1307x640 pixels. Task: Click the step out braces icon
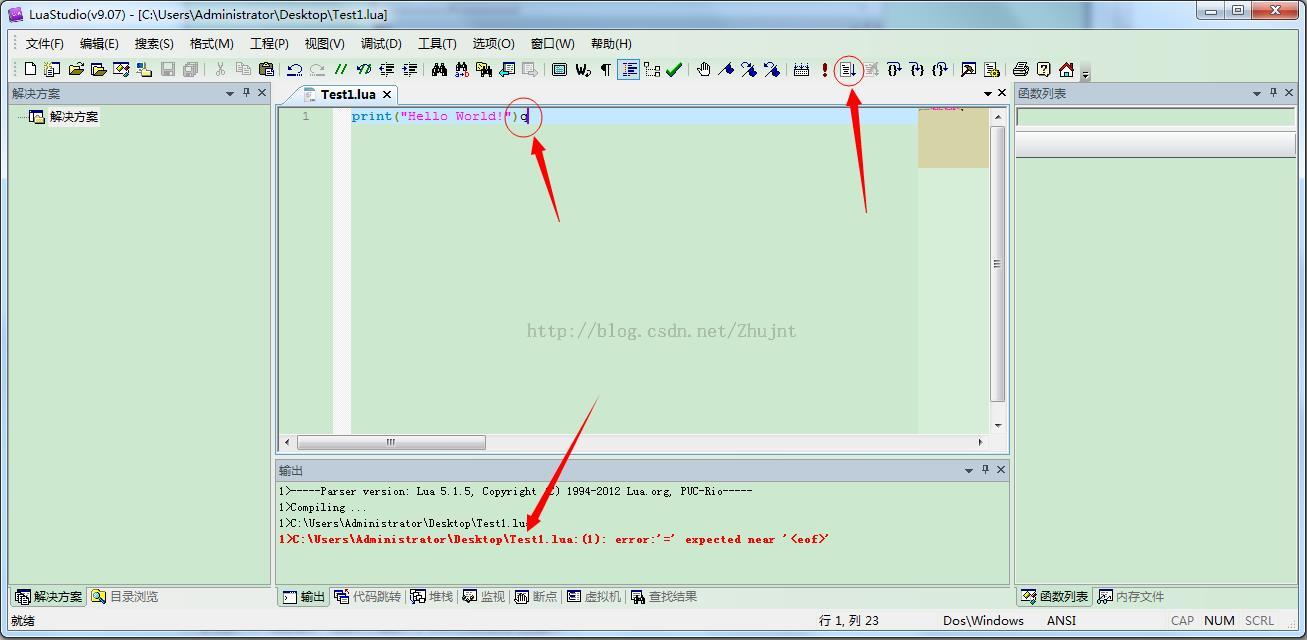coord(939,69)
